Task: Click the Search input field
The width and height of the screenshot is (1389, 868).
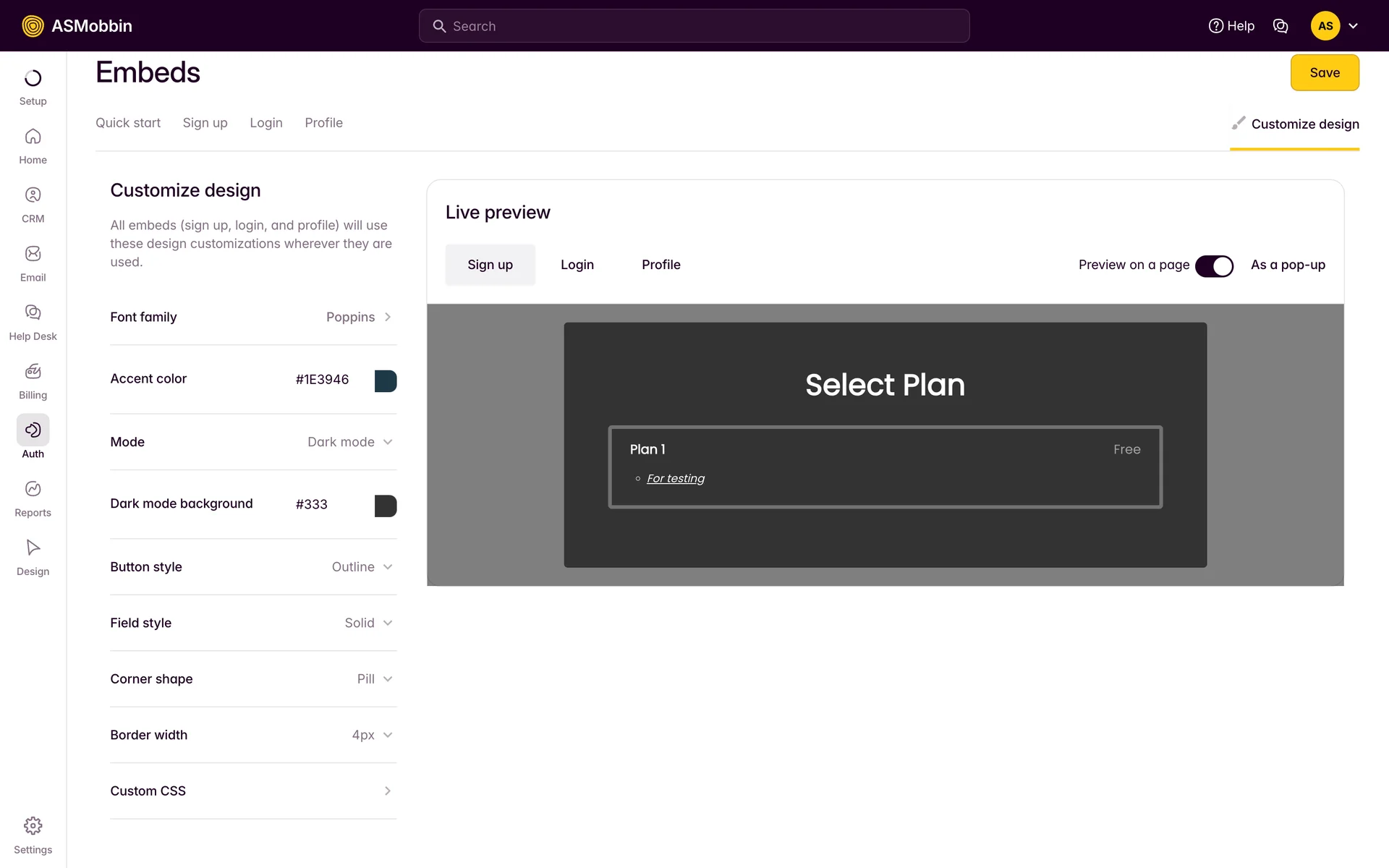Action: point(693,26)
